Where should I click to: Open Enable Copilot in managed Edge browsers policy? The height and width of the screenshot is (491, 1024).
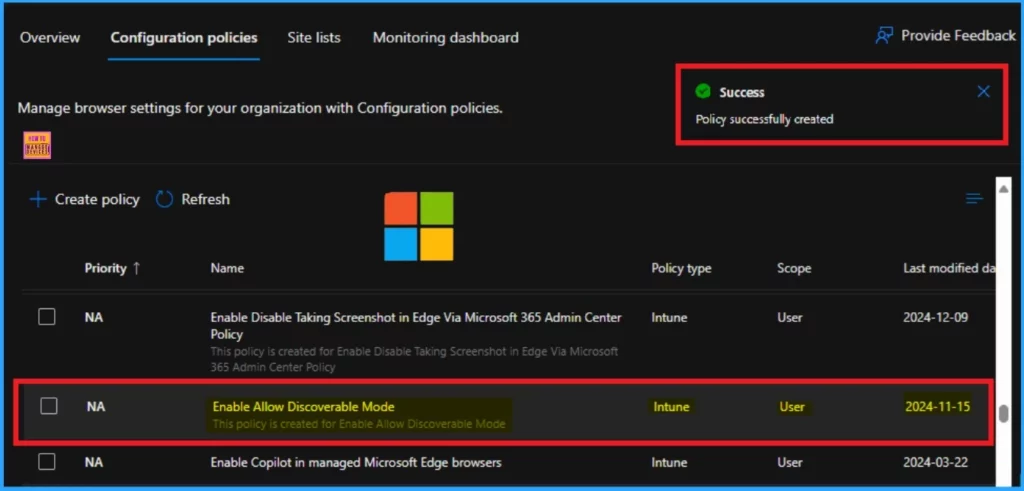(356, 462)
